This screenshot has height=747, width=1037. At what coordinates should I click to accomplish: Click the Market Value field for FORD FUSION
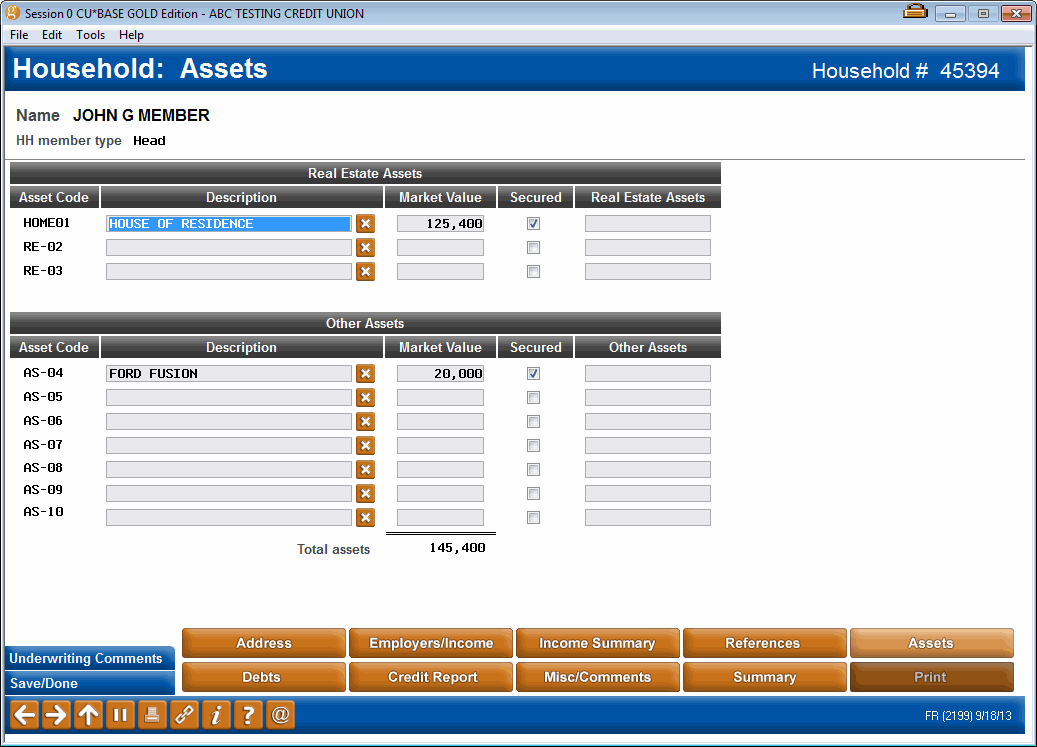click(440, 373)
